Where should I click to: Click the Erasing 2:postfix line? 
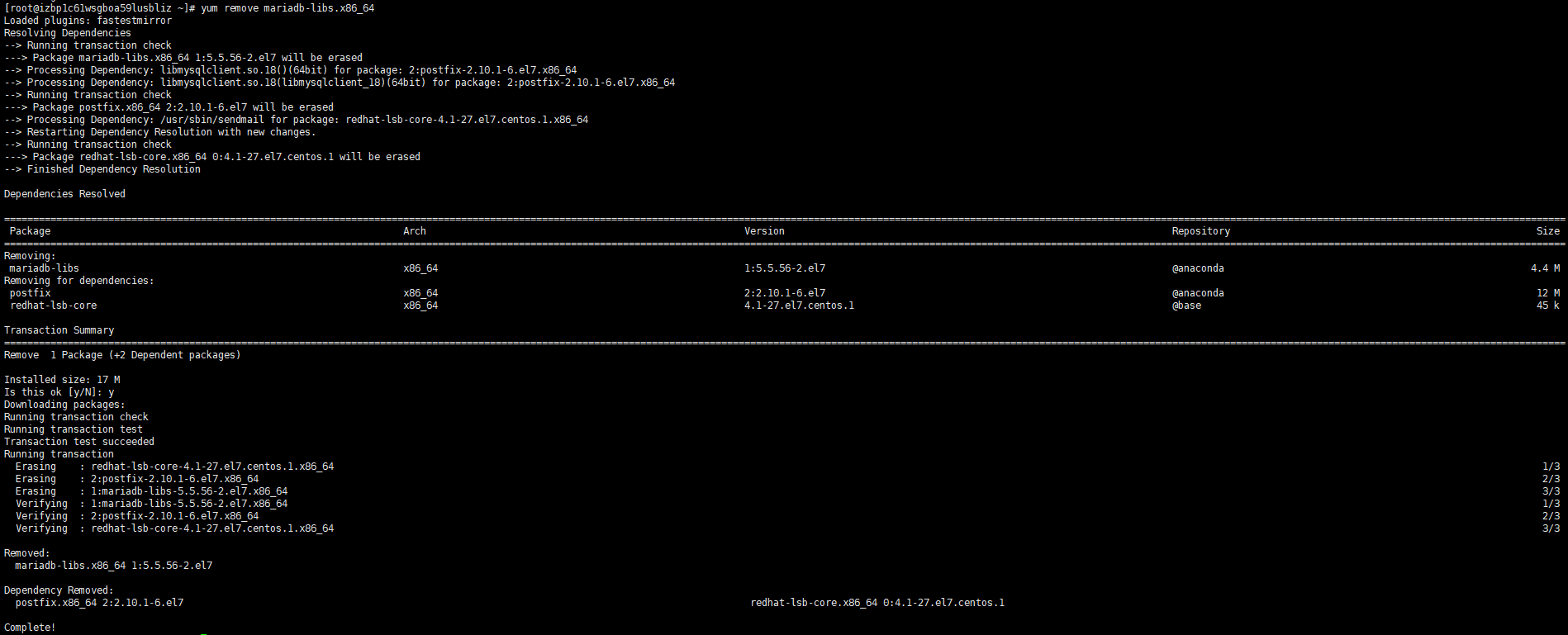[137, 479]
